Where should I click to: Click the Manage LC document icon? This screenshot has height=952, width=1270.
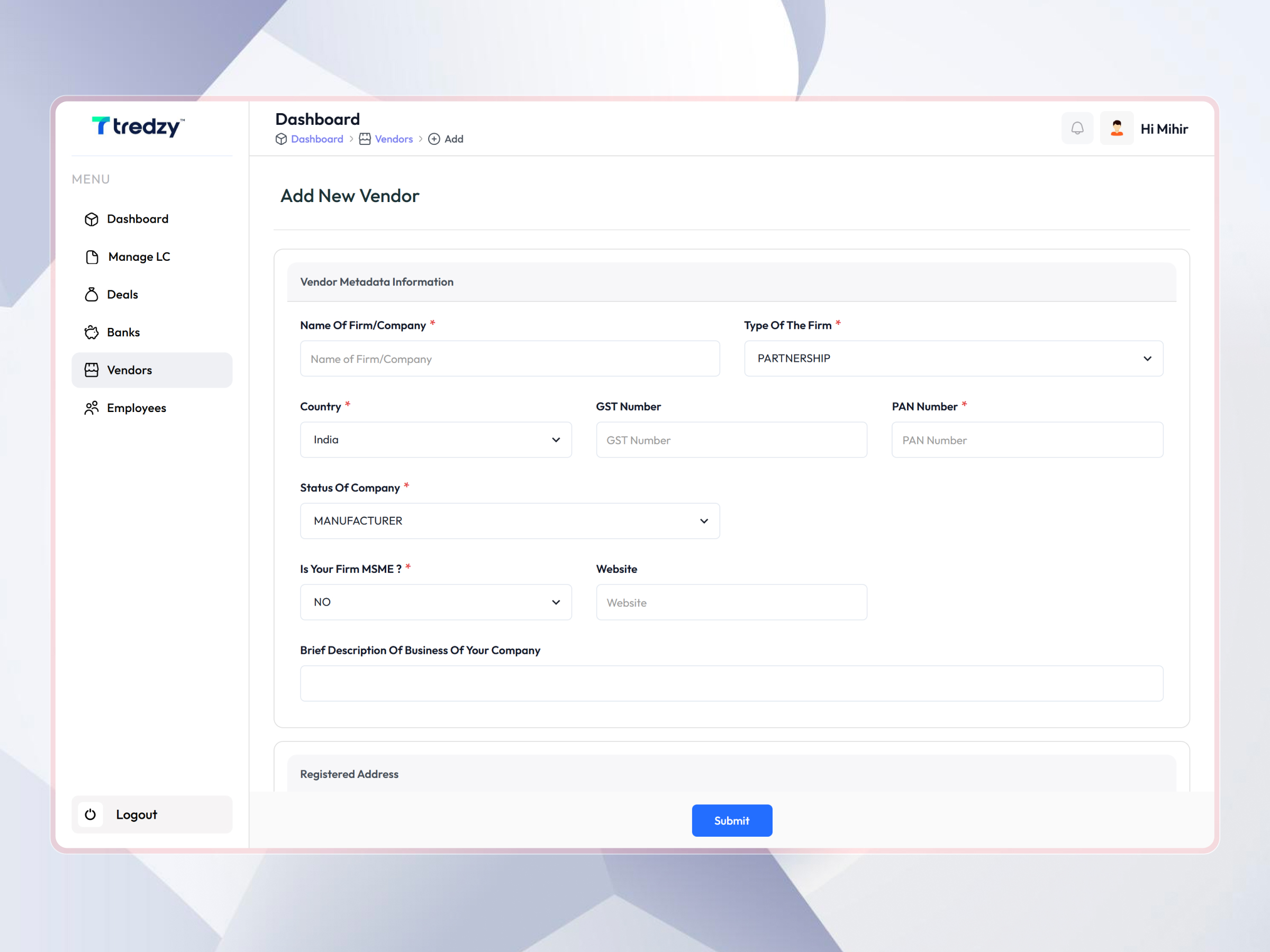[x=92, y=257]
